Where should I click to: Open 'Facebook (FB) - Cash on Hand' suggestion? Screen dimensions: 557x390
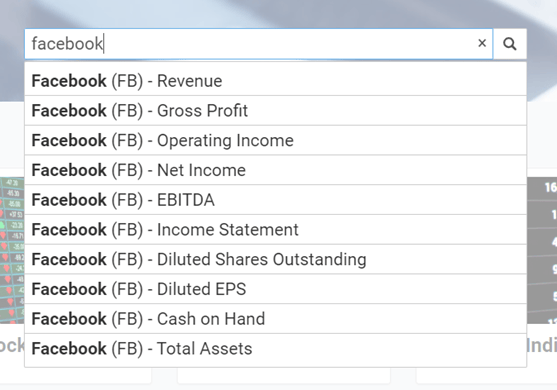click(275, 319)
